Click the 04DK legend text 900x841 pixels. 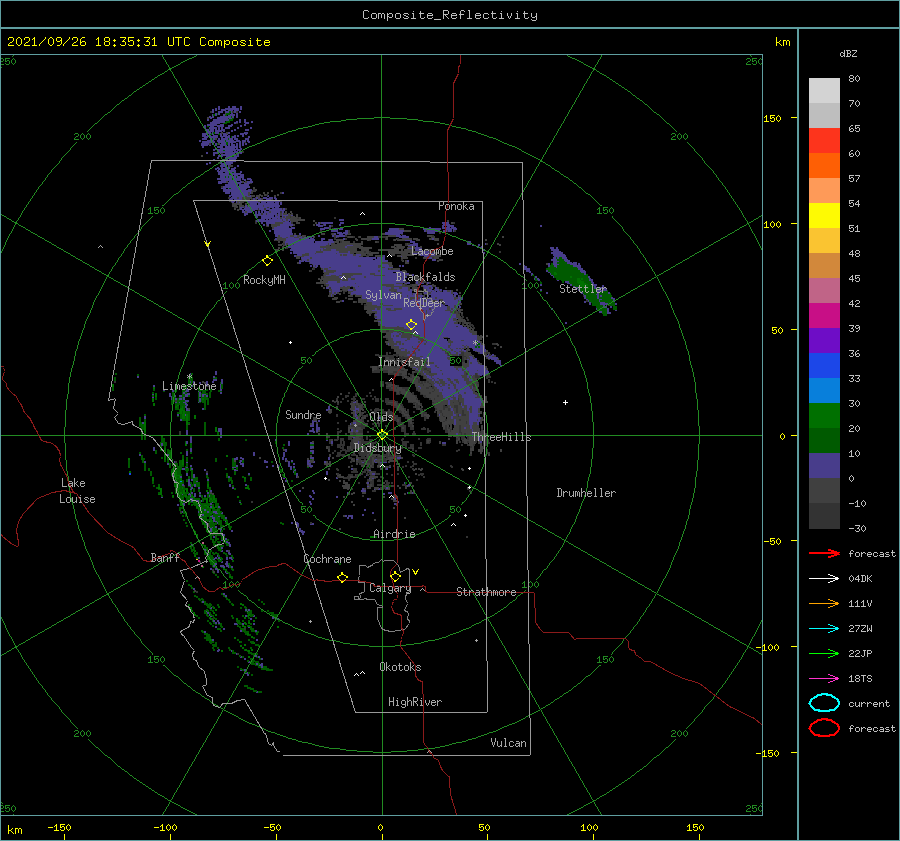860,579
